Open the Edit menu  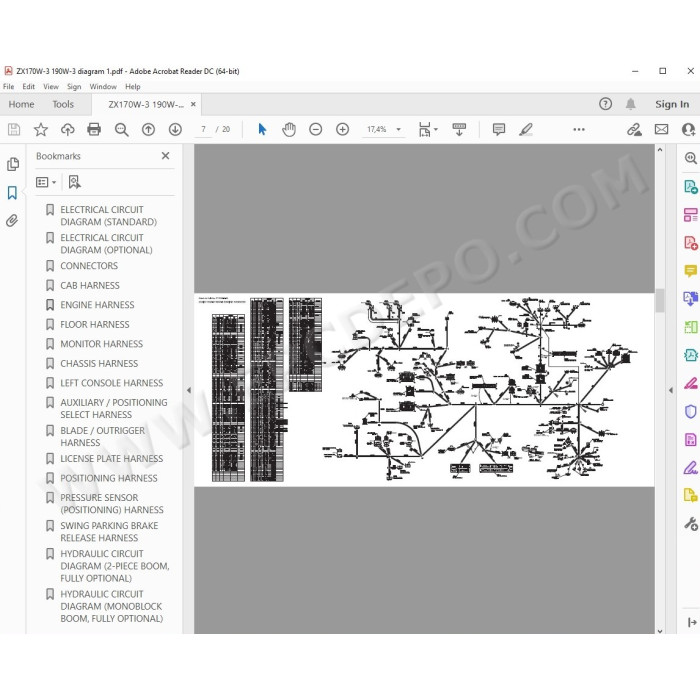point(29,87)
